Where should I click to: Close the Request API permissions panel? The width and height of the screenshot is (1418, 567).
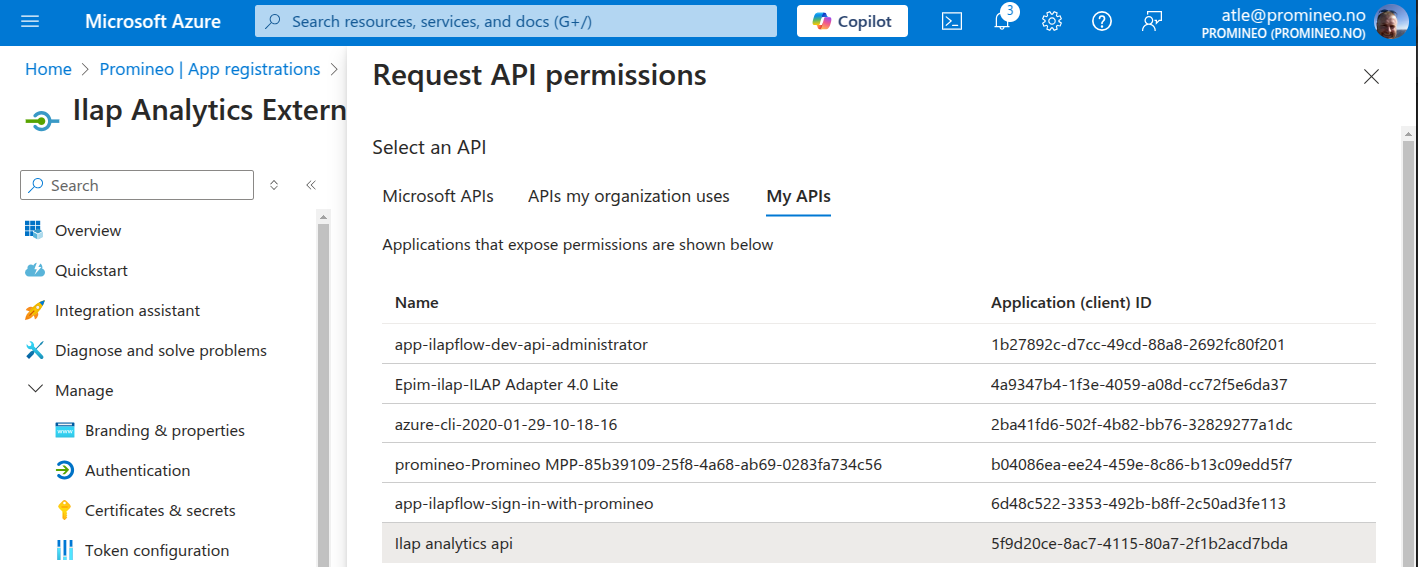[x=1371, y=77]
